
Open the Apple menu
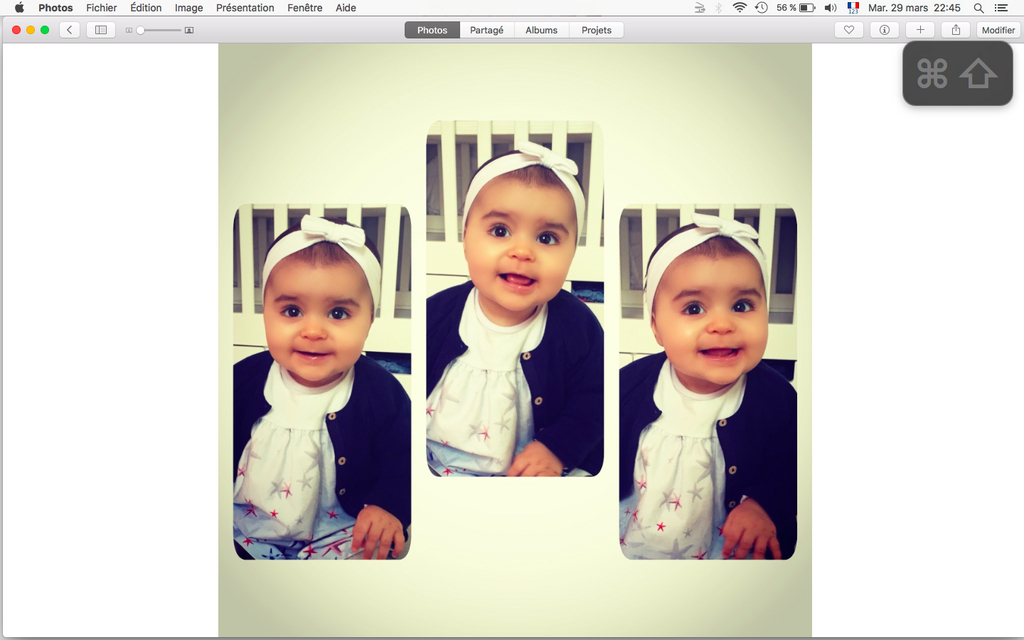point(19,8)
